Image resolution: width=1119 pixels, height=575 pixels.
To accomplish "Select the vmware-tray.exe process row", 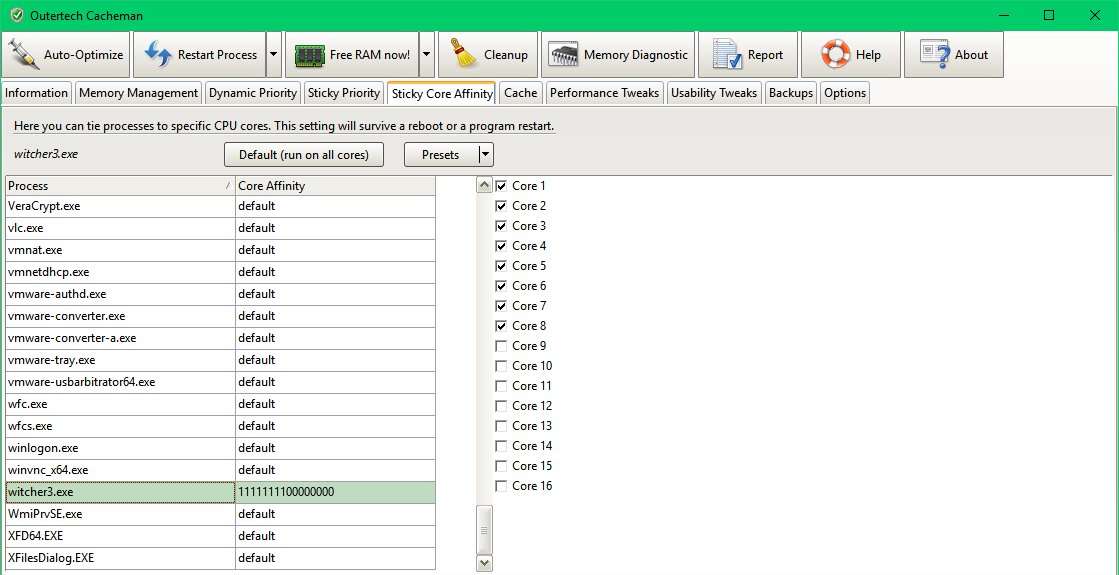I will click(x=220, y=360).
